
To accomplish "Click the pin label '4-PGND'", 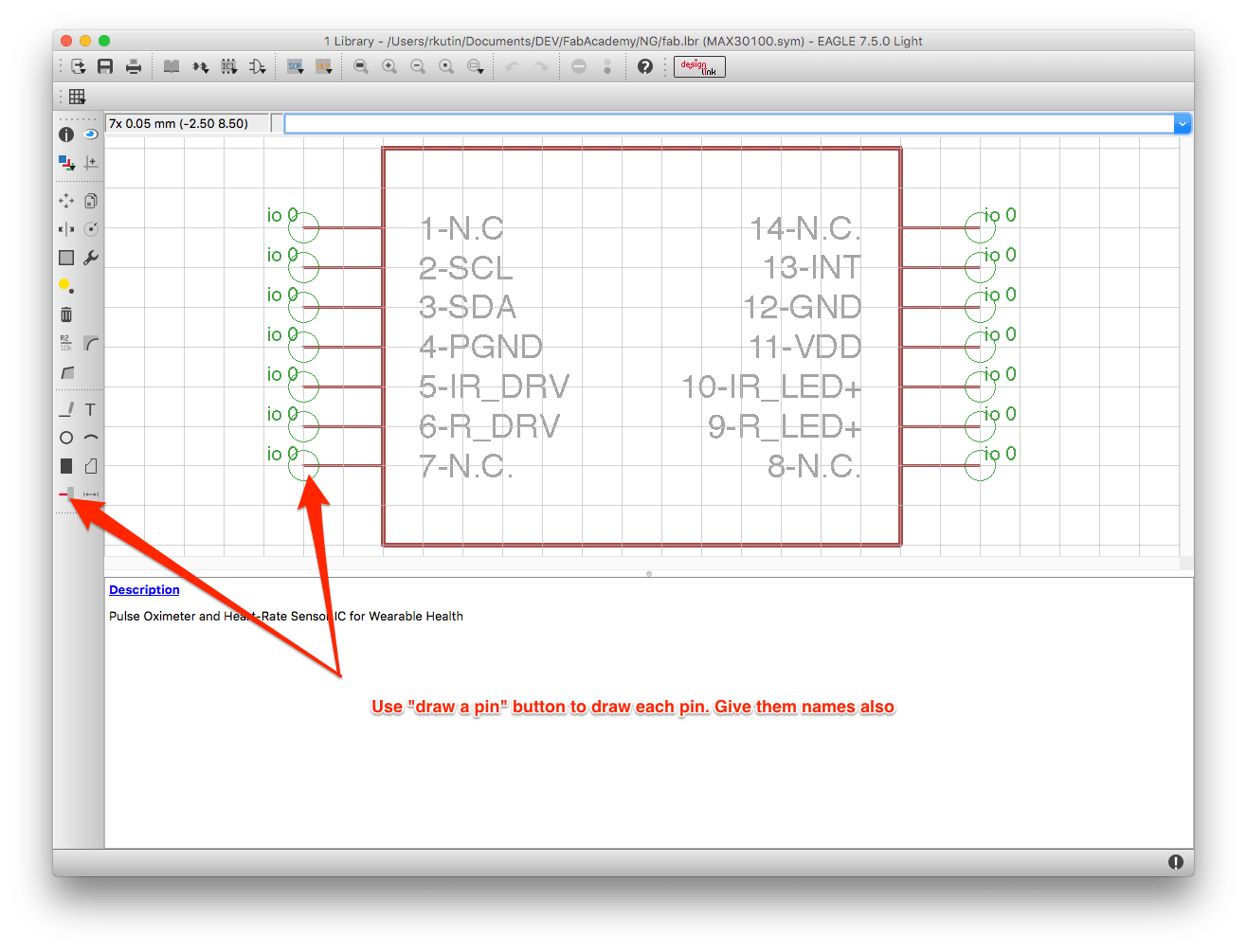I will pos(480,348).
